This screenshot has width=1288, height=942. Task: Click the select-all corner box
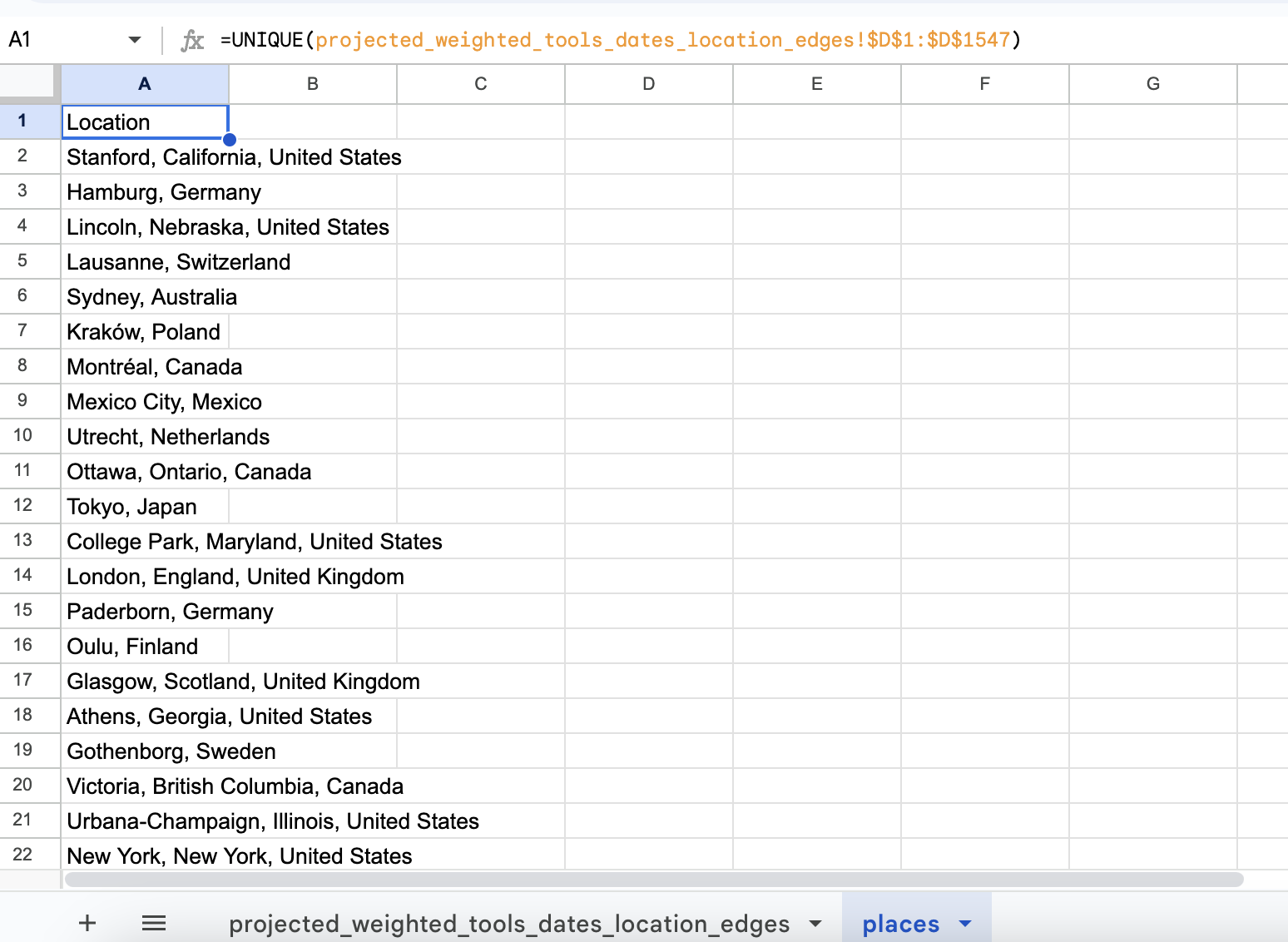[30, 84]
